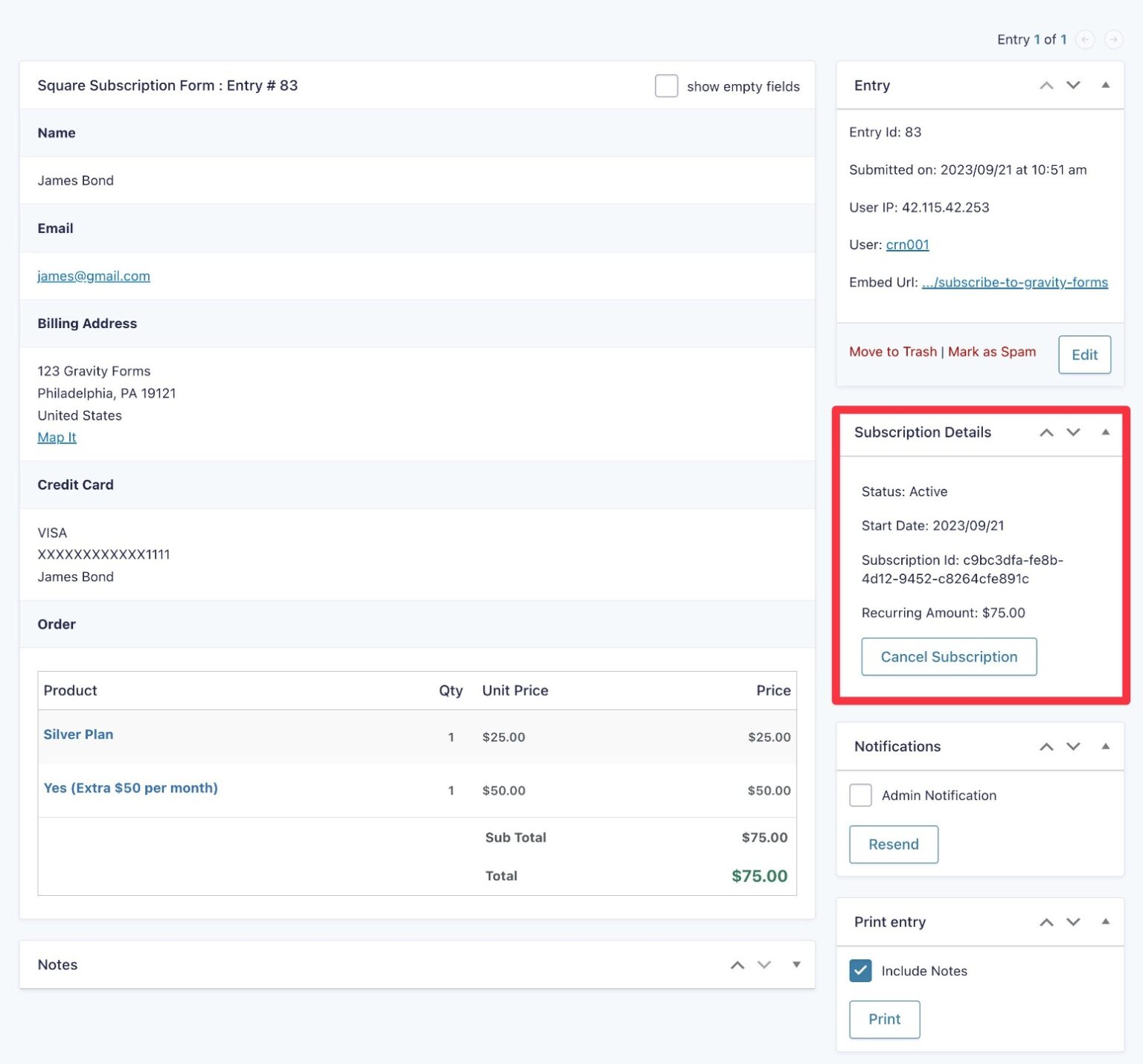The width and height of the screenshot is (1143, 1064).
Task: Click the Print button
Action: click(884, 1019)
